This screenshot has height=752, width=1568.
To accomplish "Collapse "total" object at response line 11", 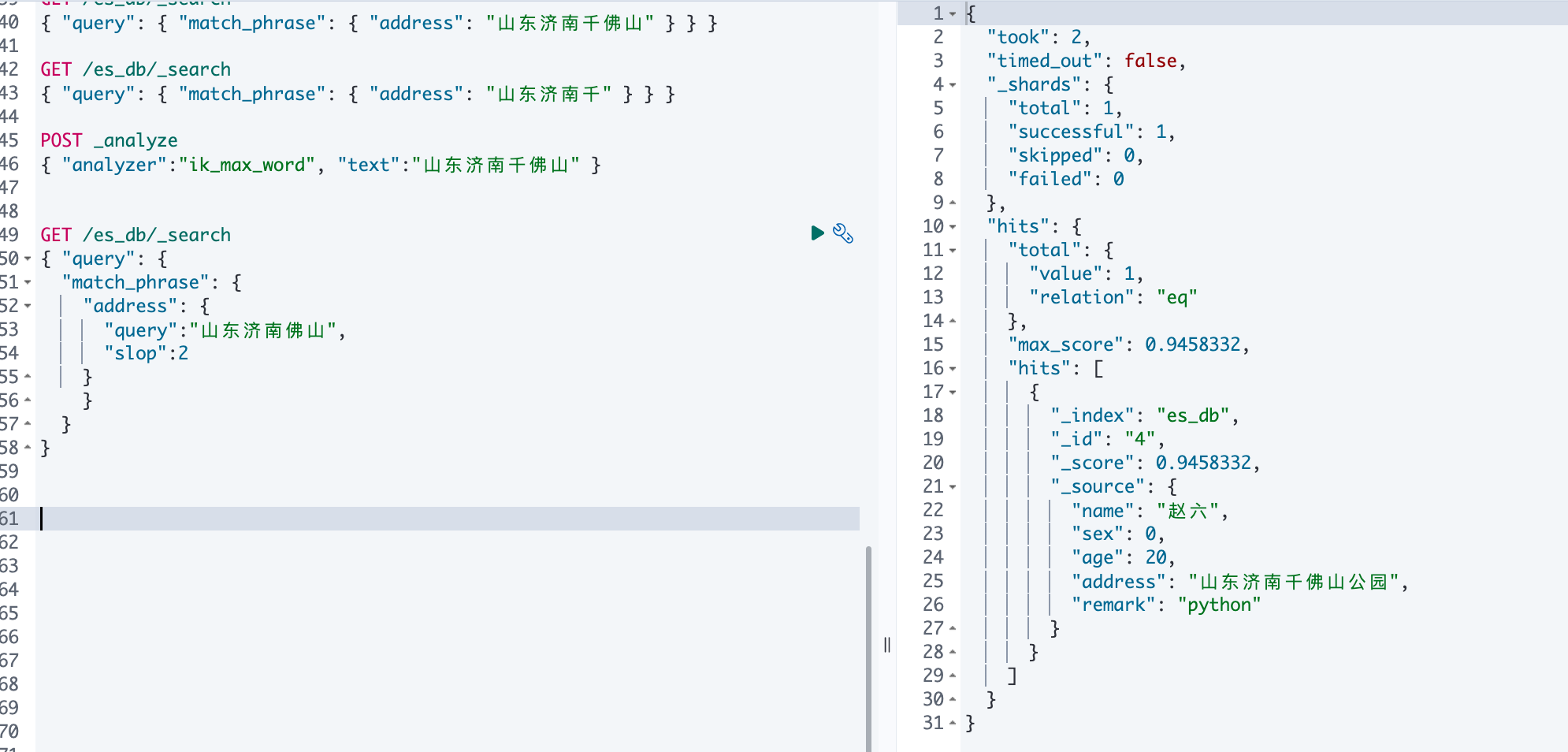I will tap(953, 250).
